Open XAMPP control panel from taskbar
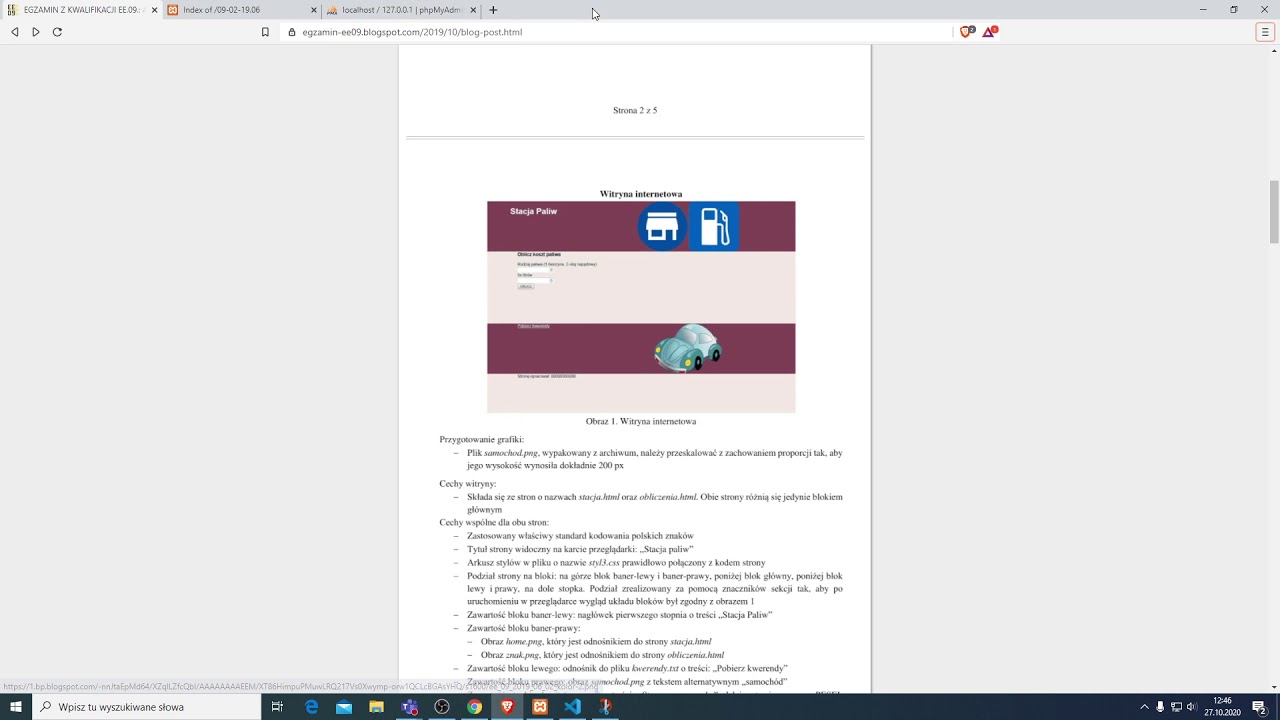This screenshot has width=1280, height=720. (540, 707)
